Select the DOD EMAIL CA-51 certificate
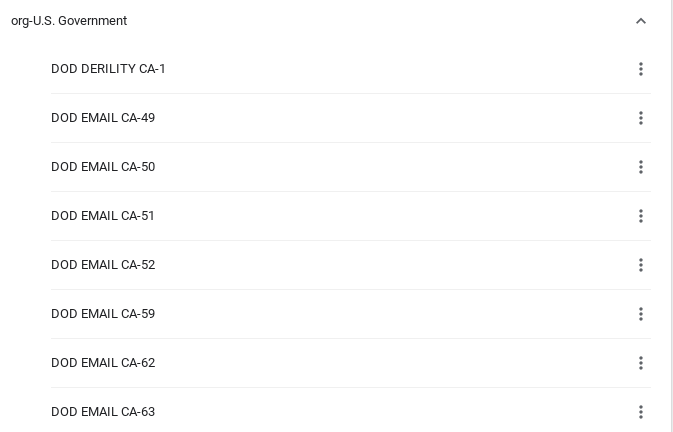The width and height of the screenshot is (673, 432). (103, 216)
